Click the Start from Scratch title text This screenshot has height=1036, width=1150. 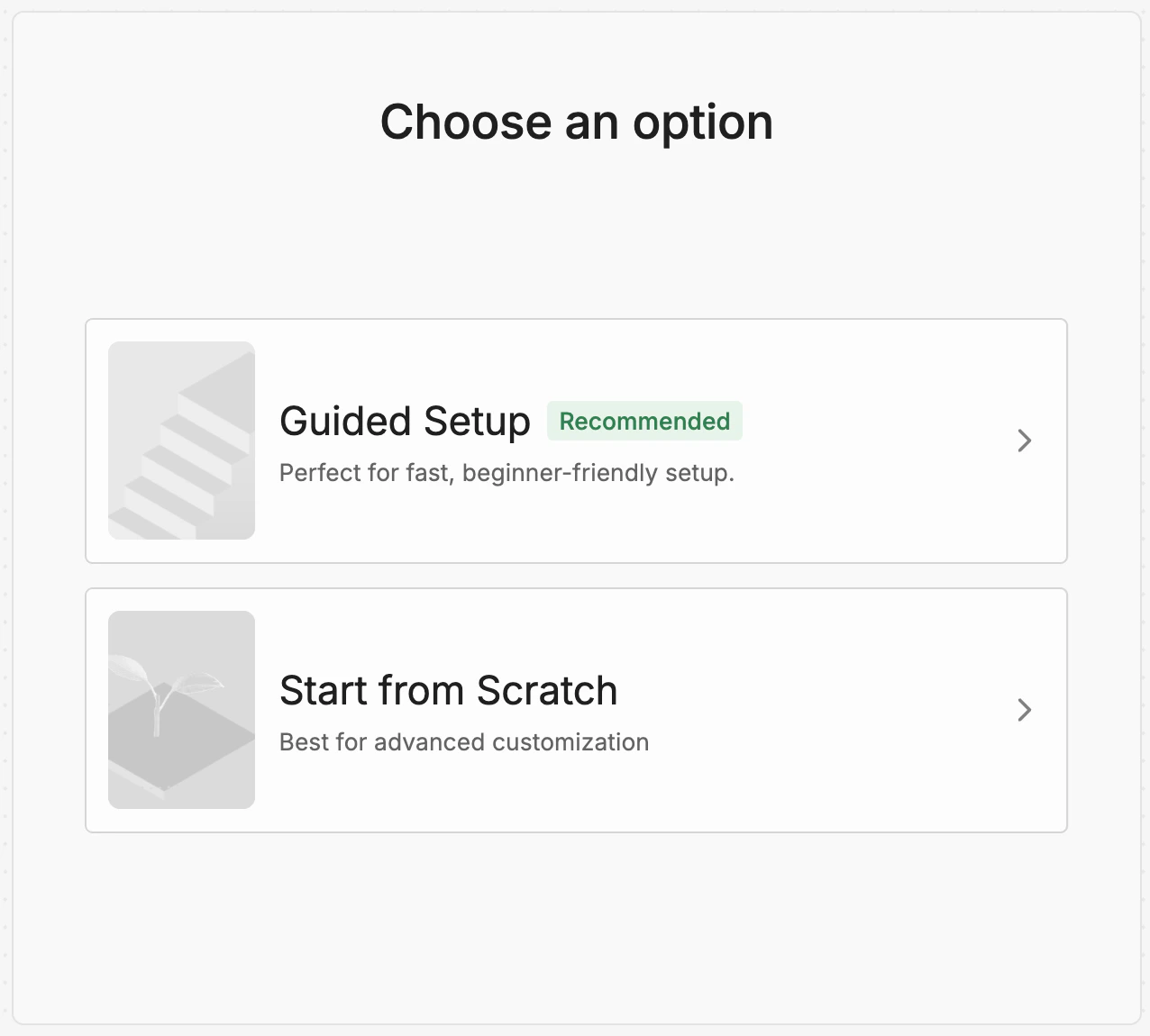coord(449,690)
